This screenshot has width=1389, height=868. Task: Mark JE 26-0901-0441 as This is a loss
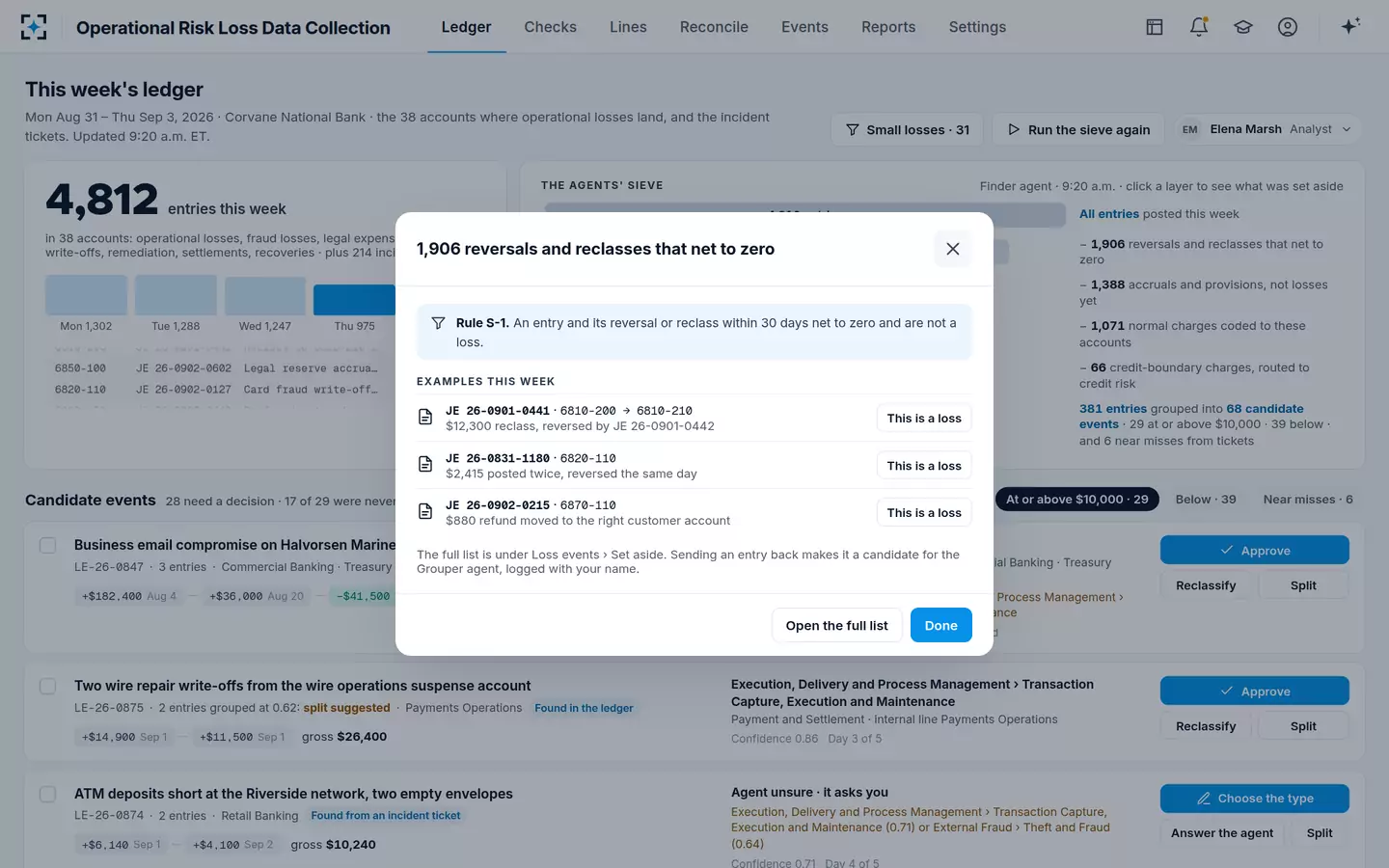click(924, 418)
